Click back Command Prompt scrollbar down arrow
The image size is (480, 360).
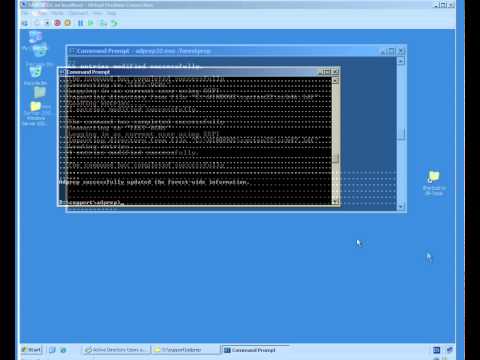tap(401, 206)
